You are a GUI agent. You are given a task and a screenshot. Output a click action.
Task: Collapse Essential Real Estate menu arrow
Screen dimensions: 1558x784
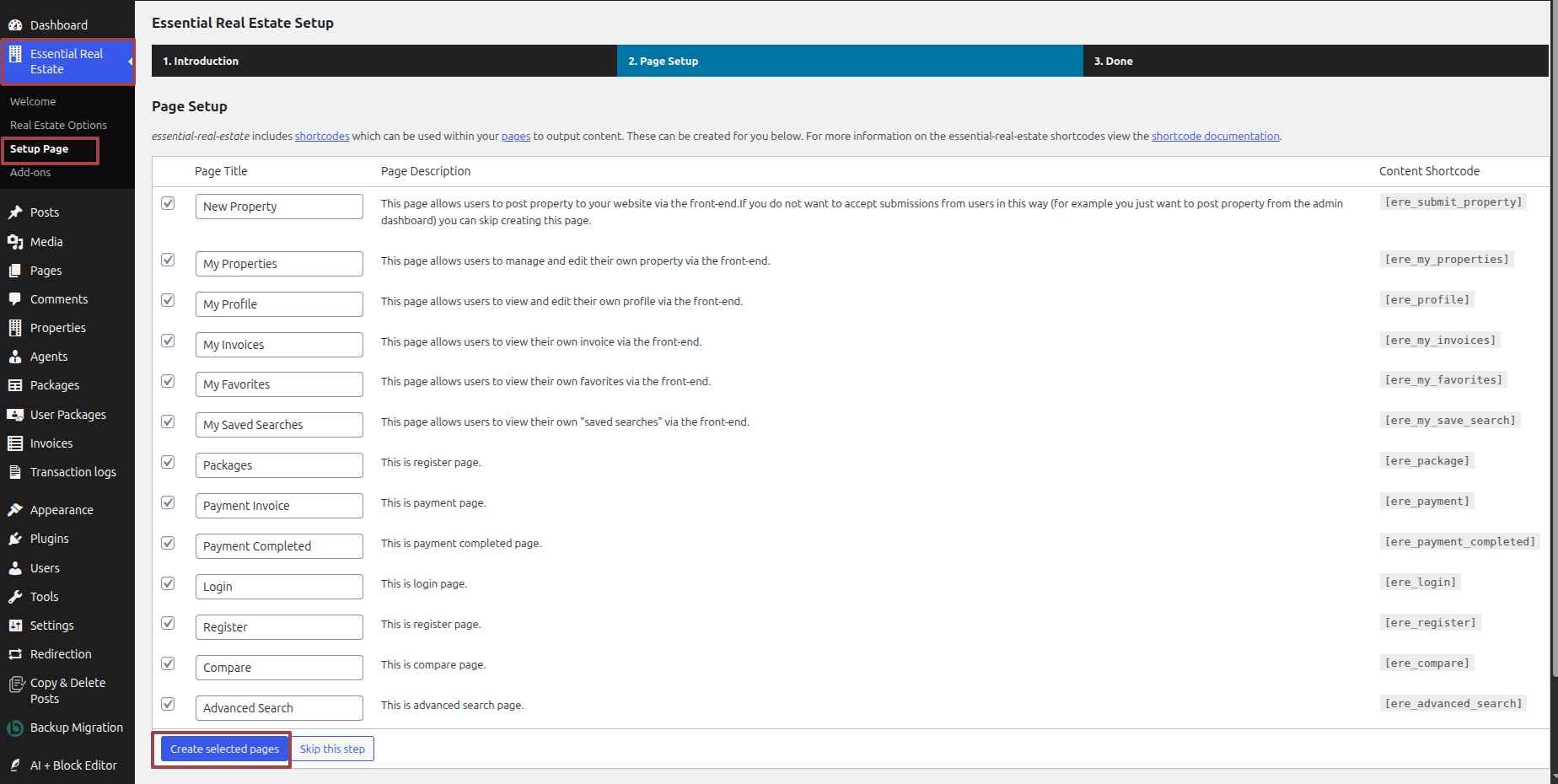(130, 62)
